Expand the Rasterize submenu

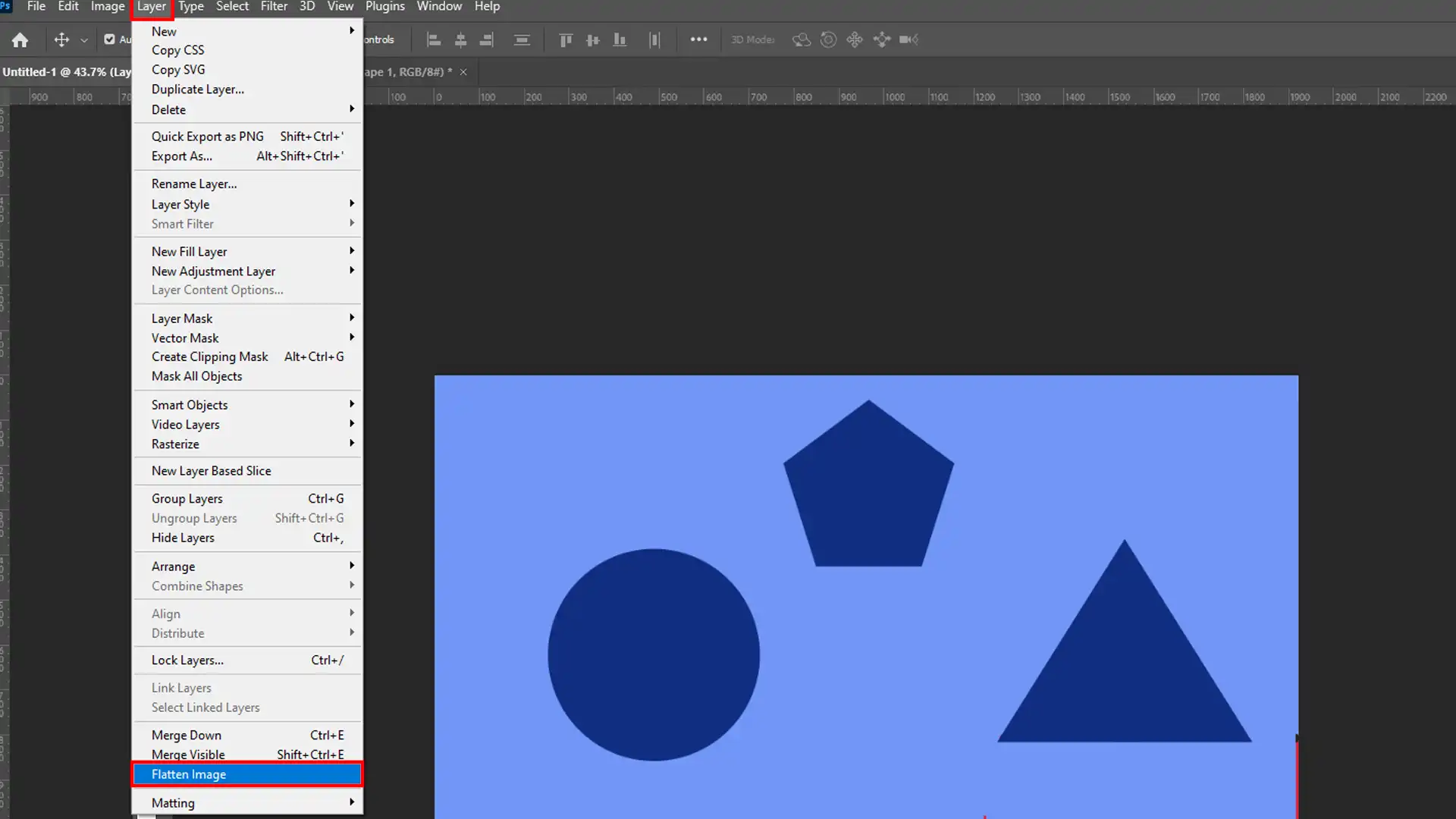247,444
